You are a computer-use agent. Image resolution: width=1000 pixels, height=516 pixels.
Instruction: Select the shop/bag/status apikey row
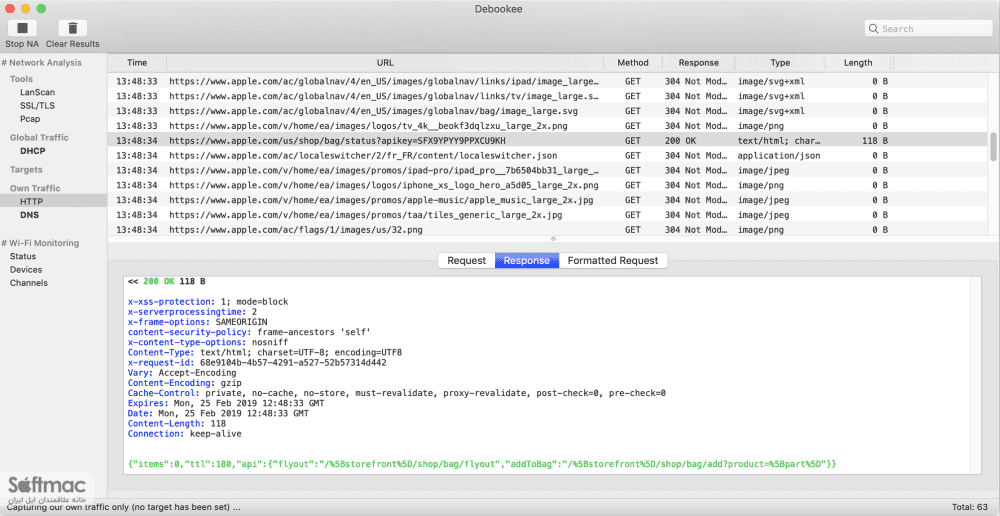point(548,140)
